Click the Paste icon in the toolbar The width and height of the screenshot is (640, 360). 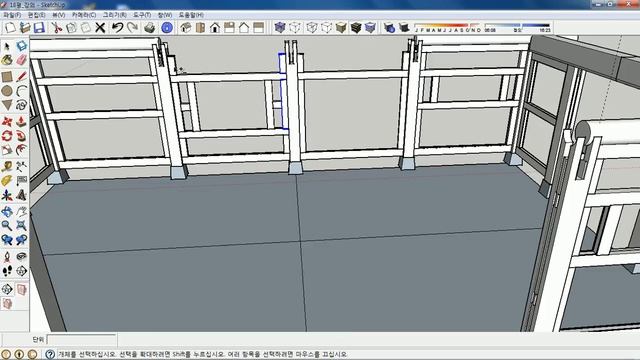86,28
